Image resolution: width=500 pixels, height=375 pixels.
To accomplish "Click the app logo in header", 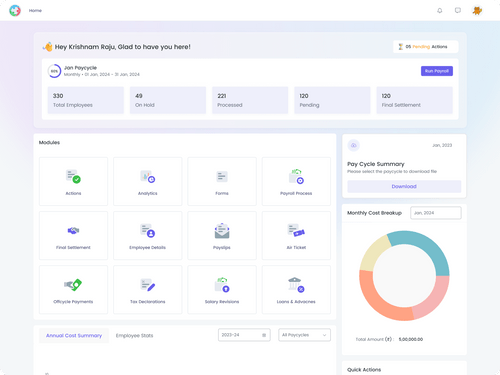I will pos(15,11).
